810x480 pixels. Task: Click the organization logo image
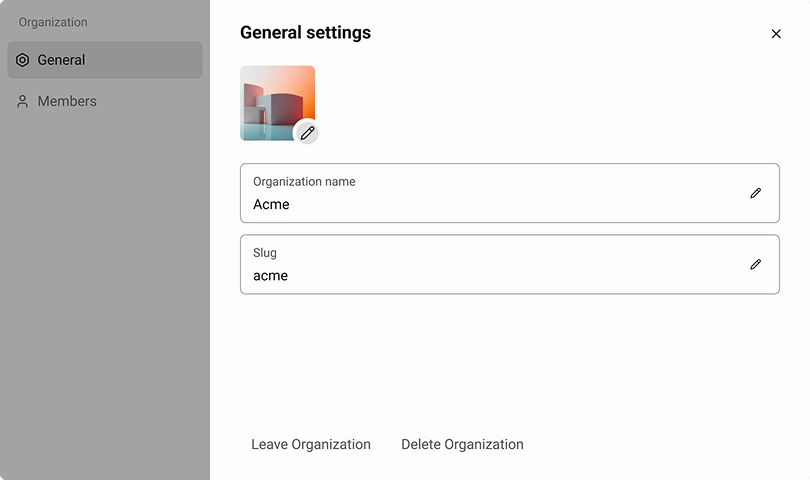(x=271, y=98)
